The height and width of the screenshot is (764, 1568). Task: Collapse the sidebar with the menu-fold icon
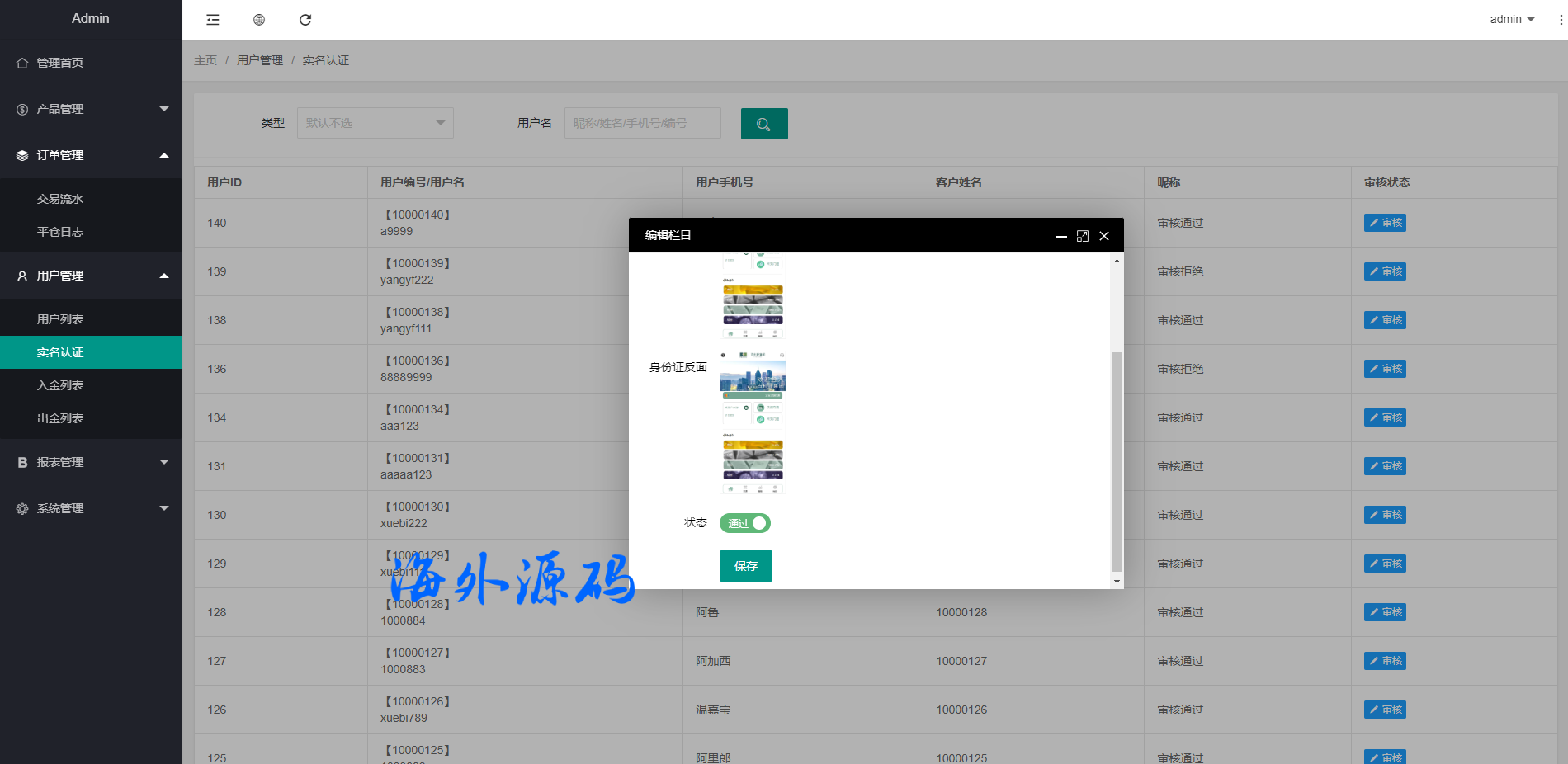click(213, 20)
